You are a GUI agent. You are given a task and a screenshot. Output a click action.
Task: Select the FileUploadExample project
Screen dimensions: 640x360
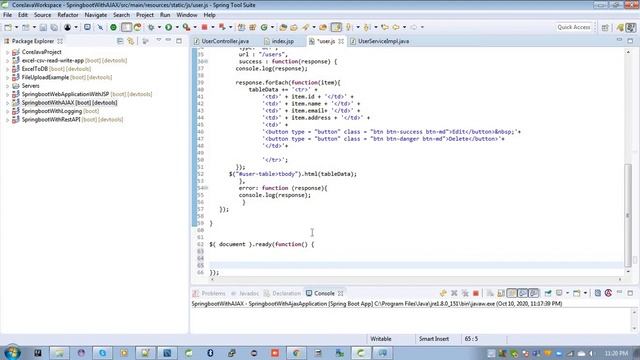click(x=45, y=78)
